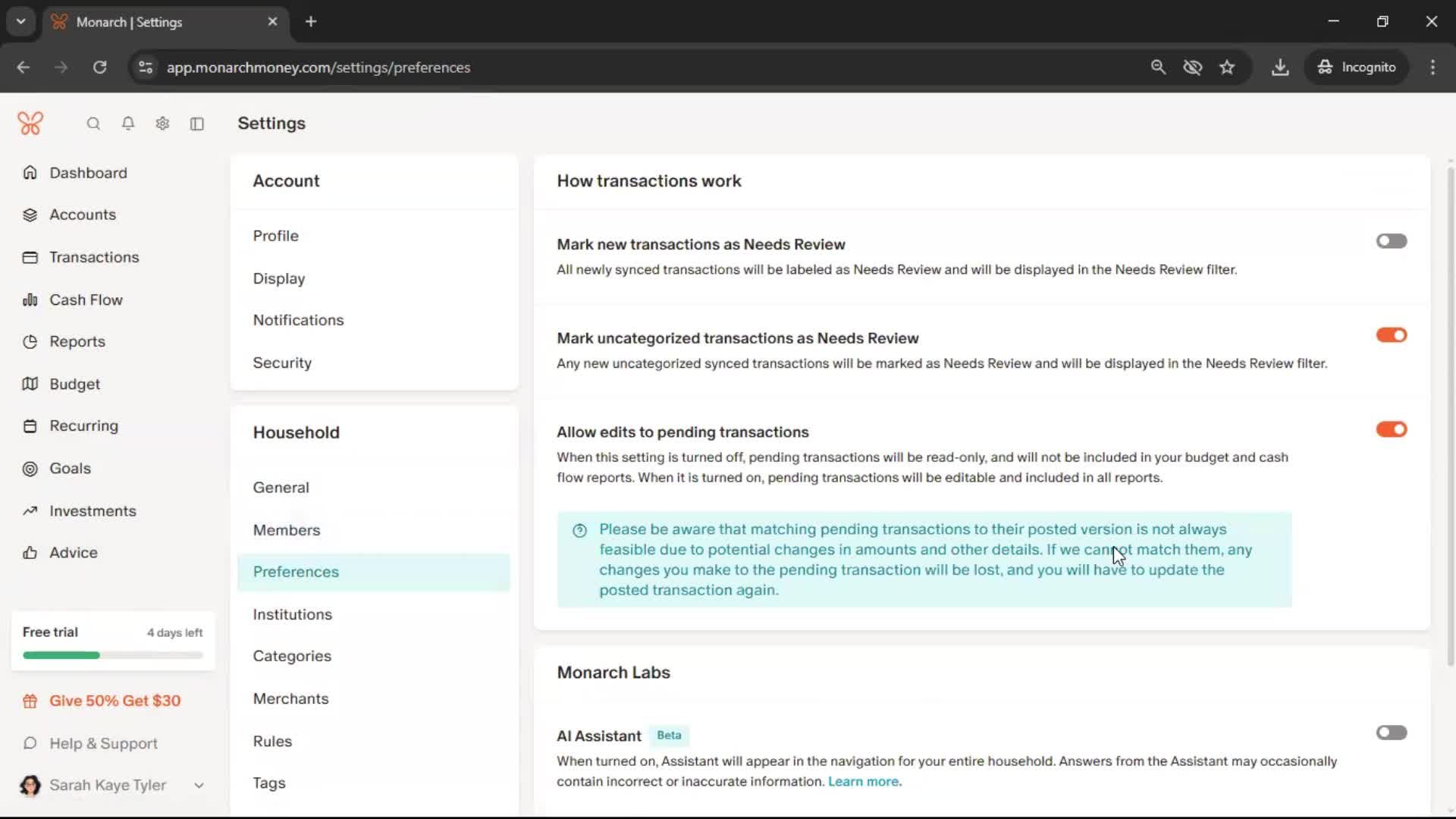Open search via magnifier icon in header
This screenshot has height=819, width=1456.
click(x=93, y=124)
